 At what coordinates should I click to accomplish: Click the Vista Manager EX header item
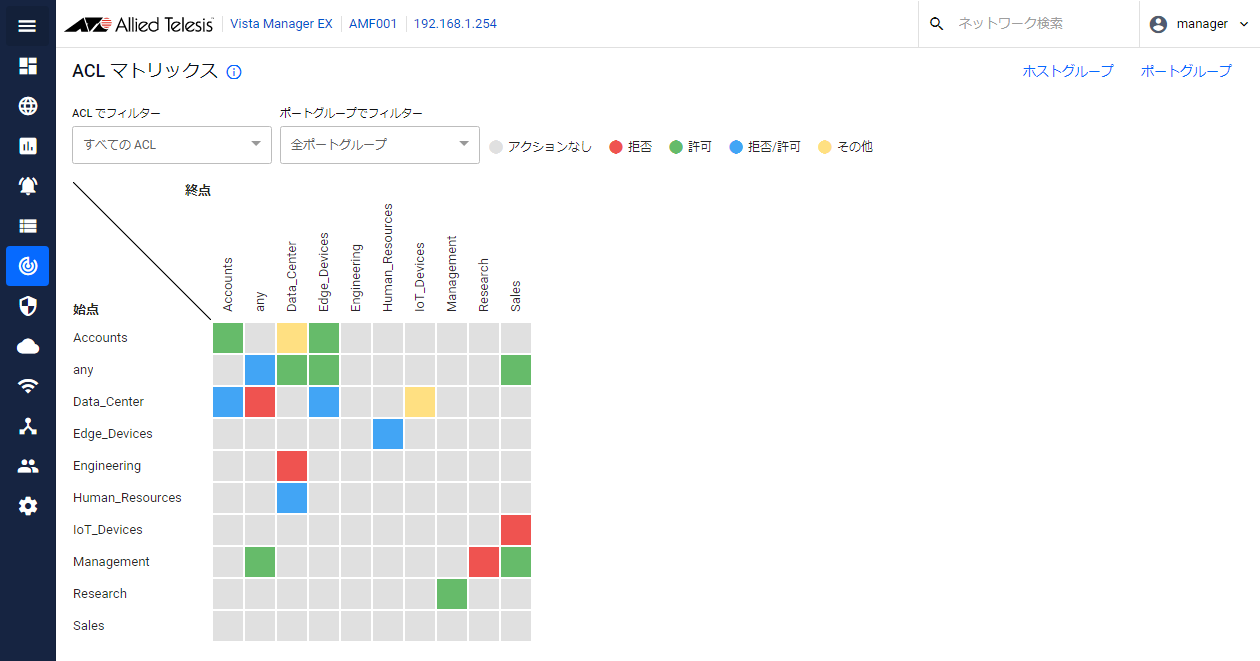pos(281,24)
